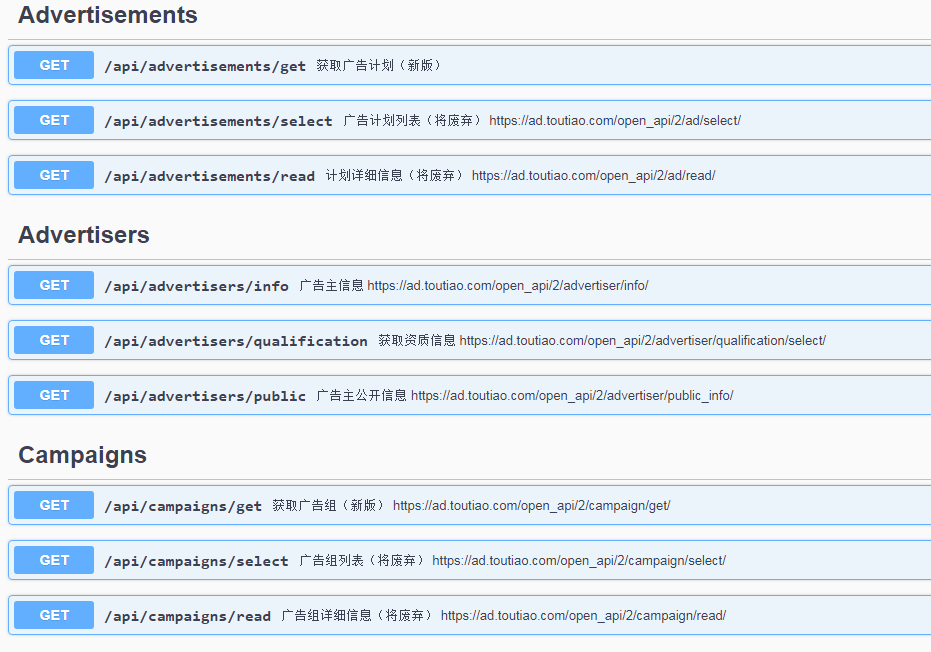931x652 pixels.
Task: Click the campaign/read/ URL text
Action: (584, 616)
